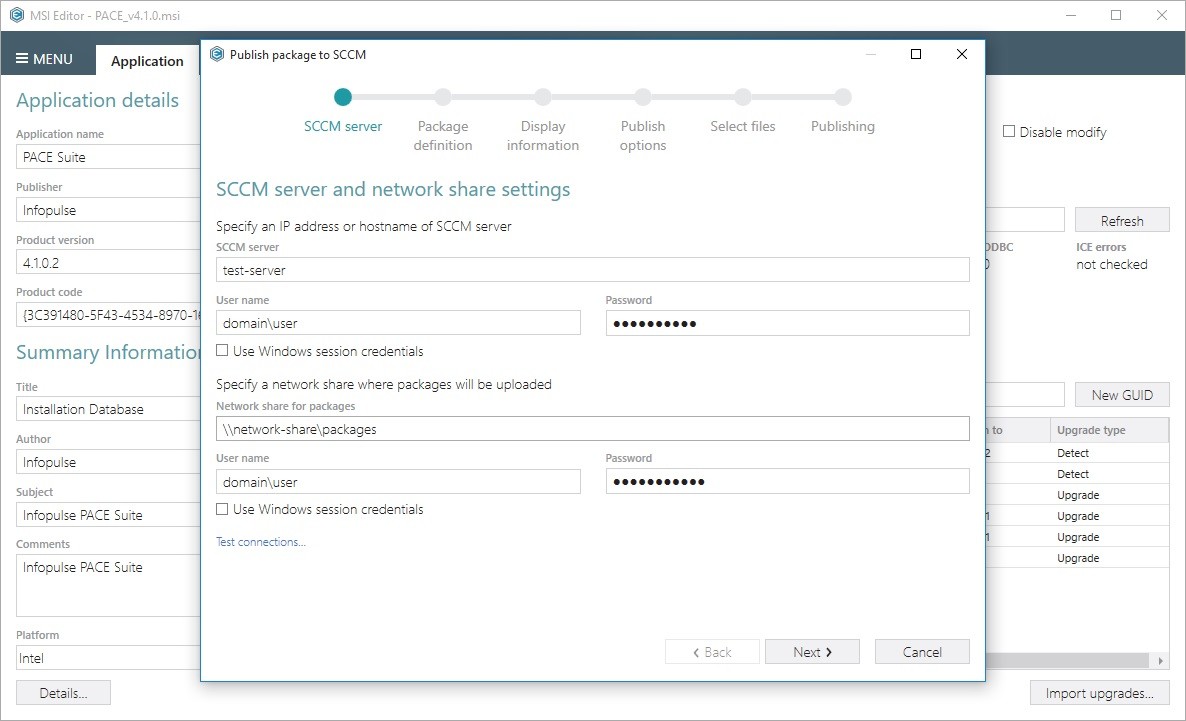
Task: Click the Refresh button in MSI Editor
Action: [1122, 220]
